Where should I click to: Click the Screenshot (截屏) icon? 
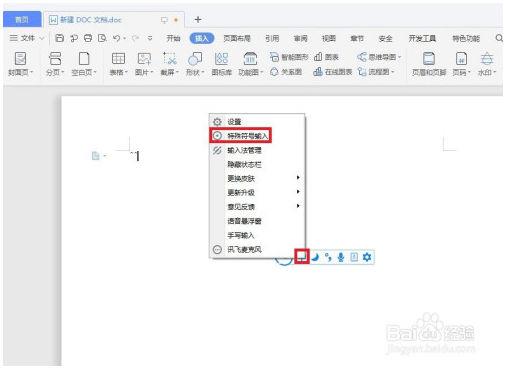pos(170,59)
